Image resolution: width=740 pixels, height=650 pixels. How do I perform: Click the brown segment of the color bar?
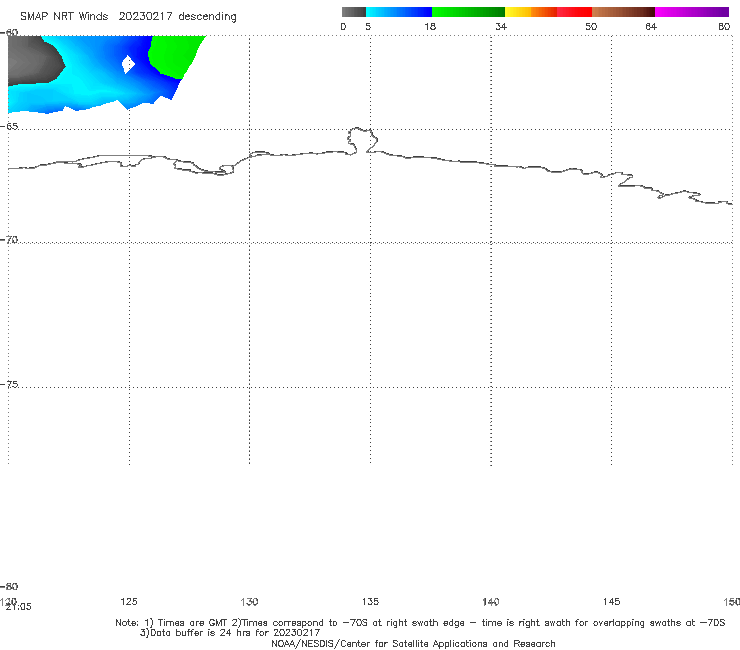click(x=623, y=12)
